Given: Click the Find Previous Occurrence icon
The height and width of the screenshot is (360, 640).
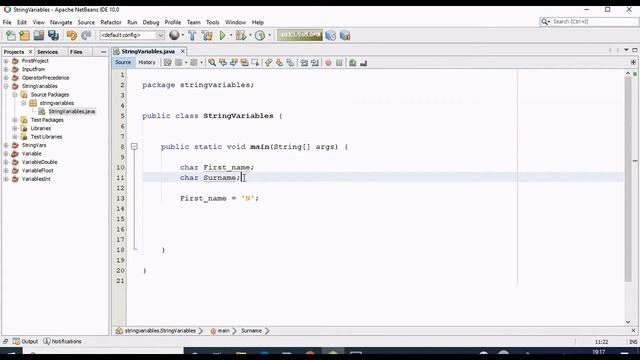Looking at the screenshot, I should (x=223, y=62).
